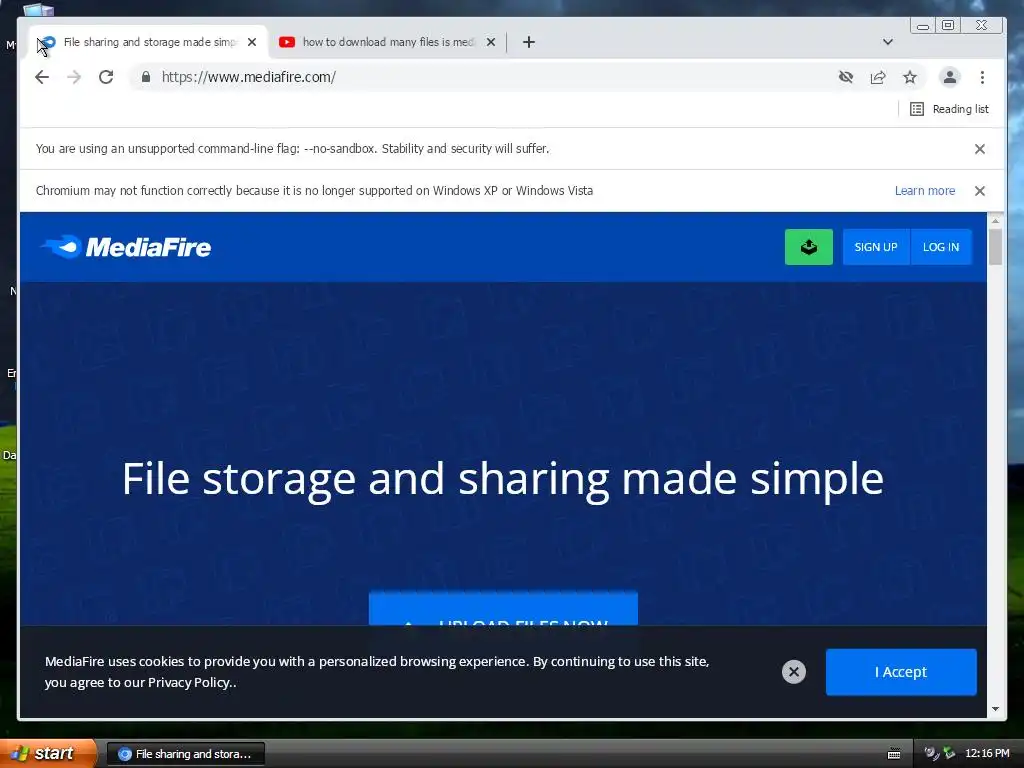Dismiss cookie banner with the round X
The image size is (1024, 768).
click(x=793, y=672)
